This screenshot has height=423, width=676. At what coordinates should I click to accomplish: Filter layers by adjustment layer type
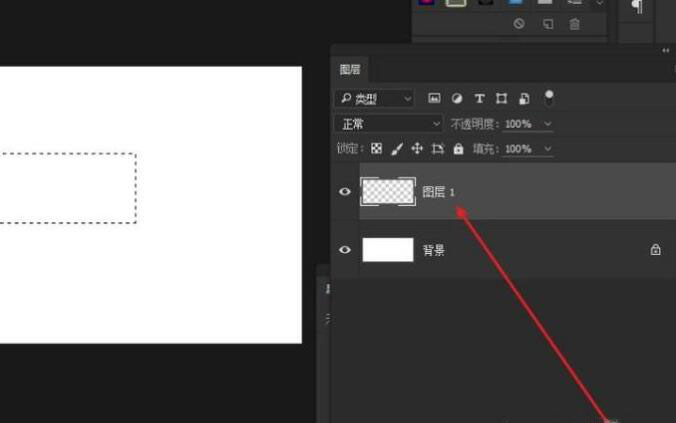[457, 98]
